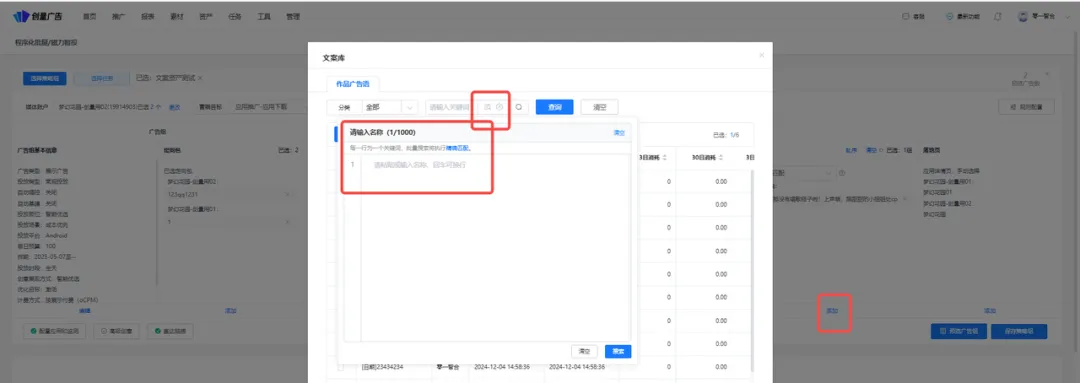Screen dimensions: 1080x383
Task: Click 编辑 link under 广告组基本信息
Action: click(x=85, y=311)
